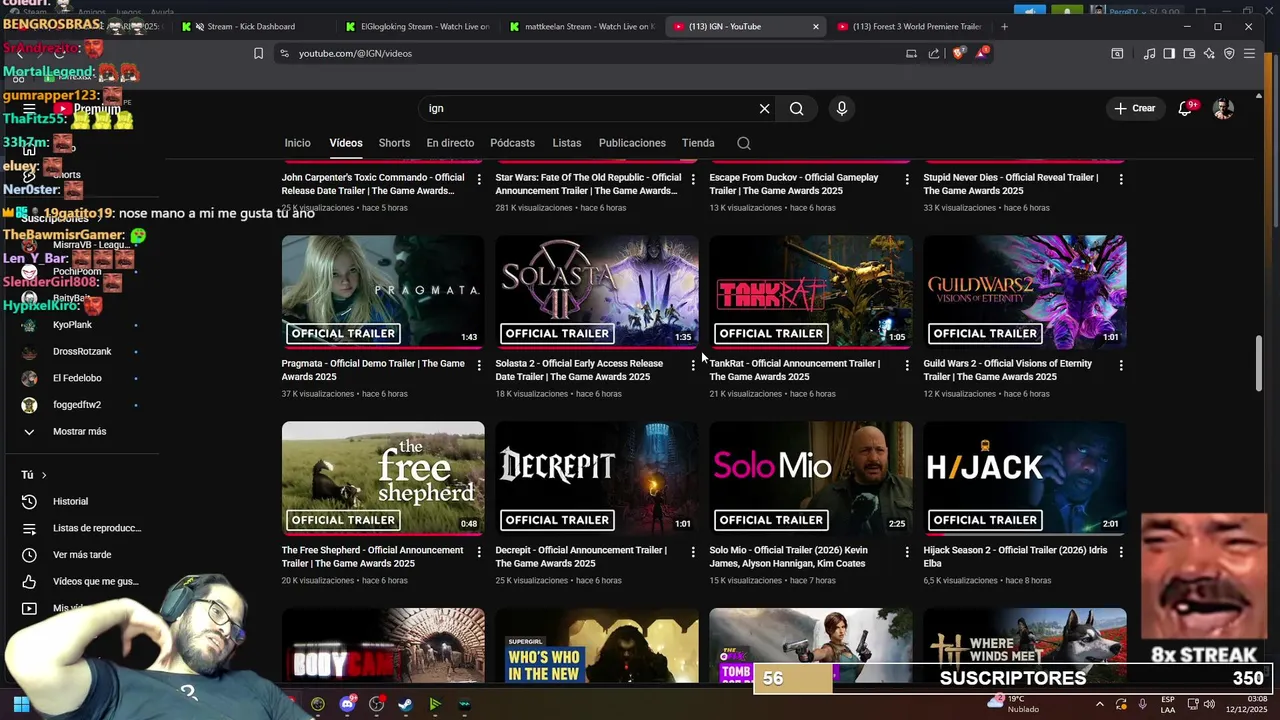Open the Tienda tab

(698, 143)
